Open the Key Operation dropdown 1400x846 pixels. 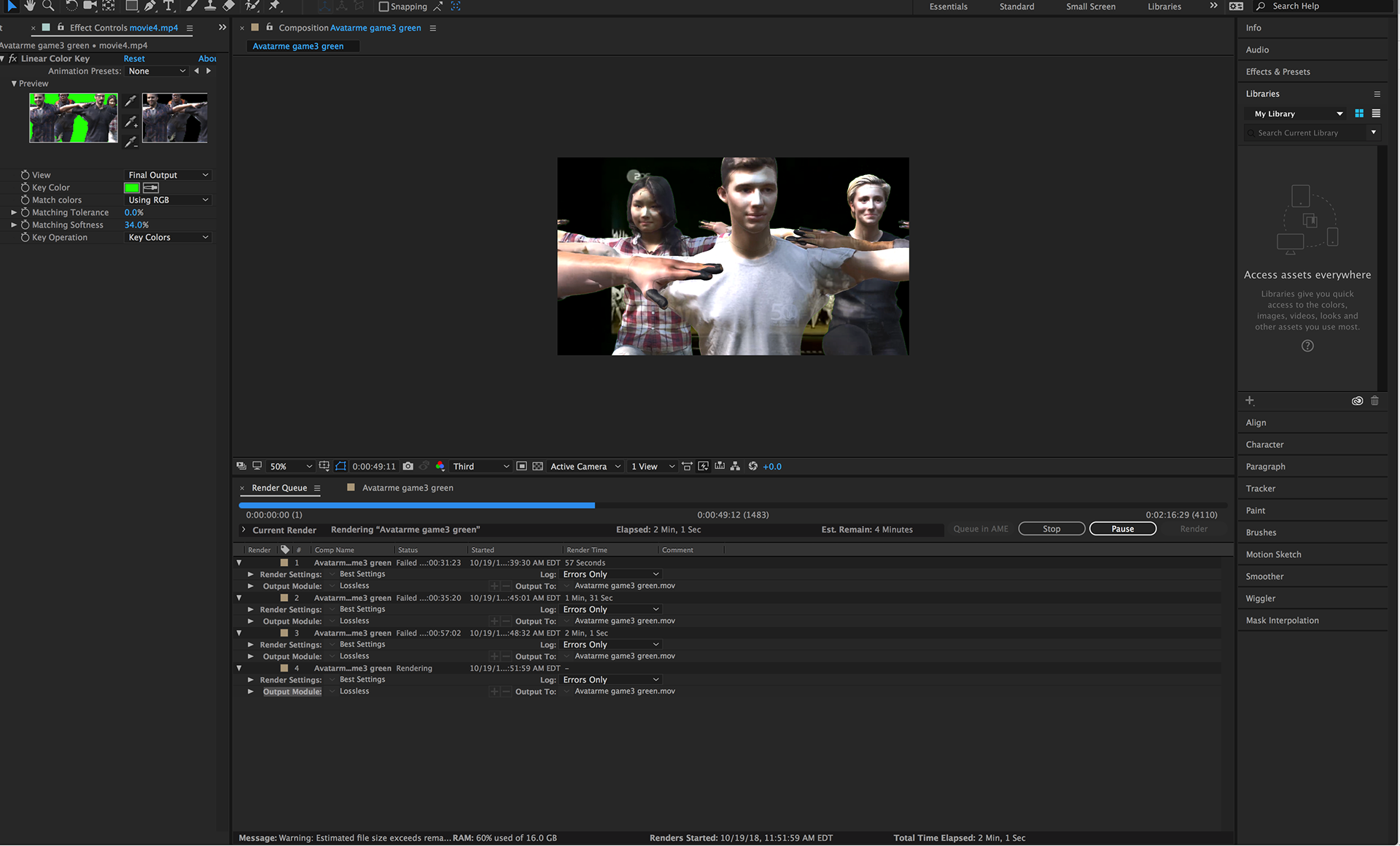point(168,237)
